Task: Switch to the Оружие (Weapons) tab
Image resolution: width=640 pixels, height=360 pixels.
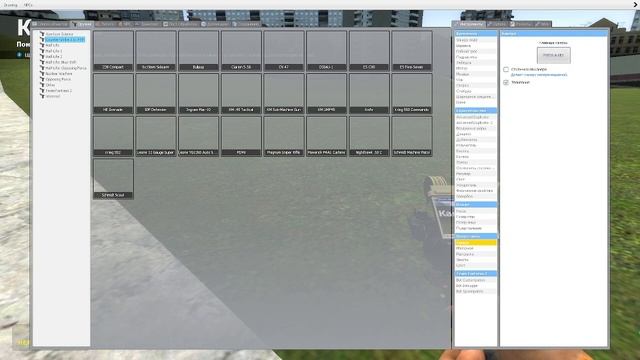Action: tap(82, 24)
